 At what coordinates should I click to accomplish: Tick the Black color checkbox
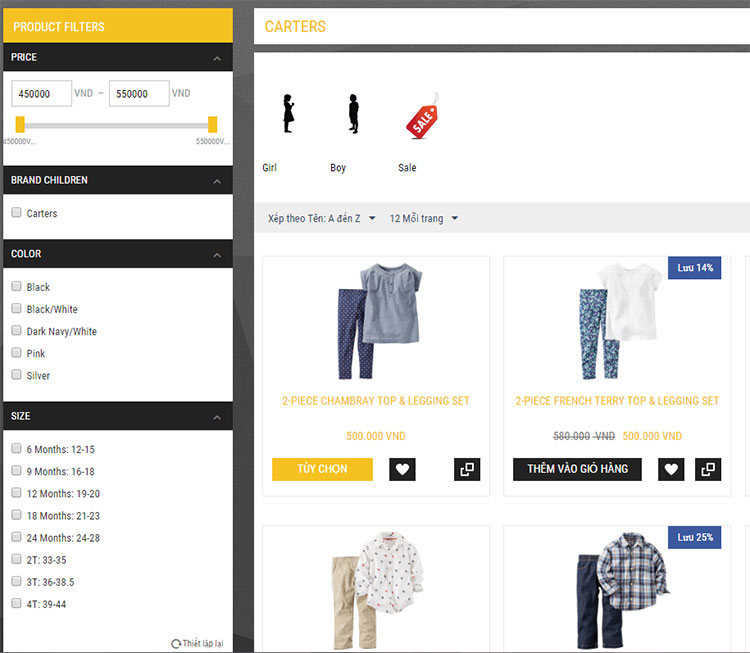click(16, 286)
